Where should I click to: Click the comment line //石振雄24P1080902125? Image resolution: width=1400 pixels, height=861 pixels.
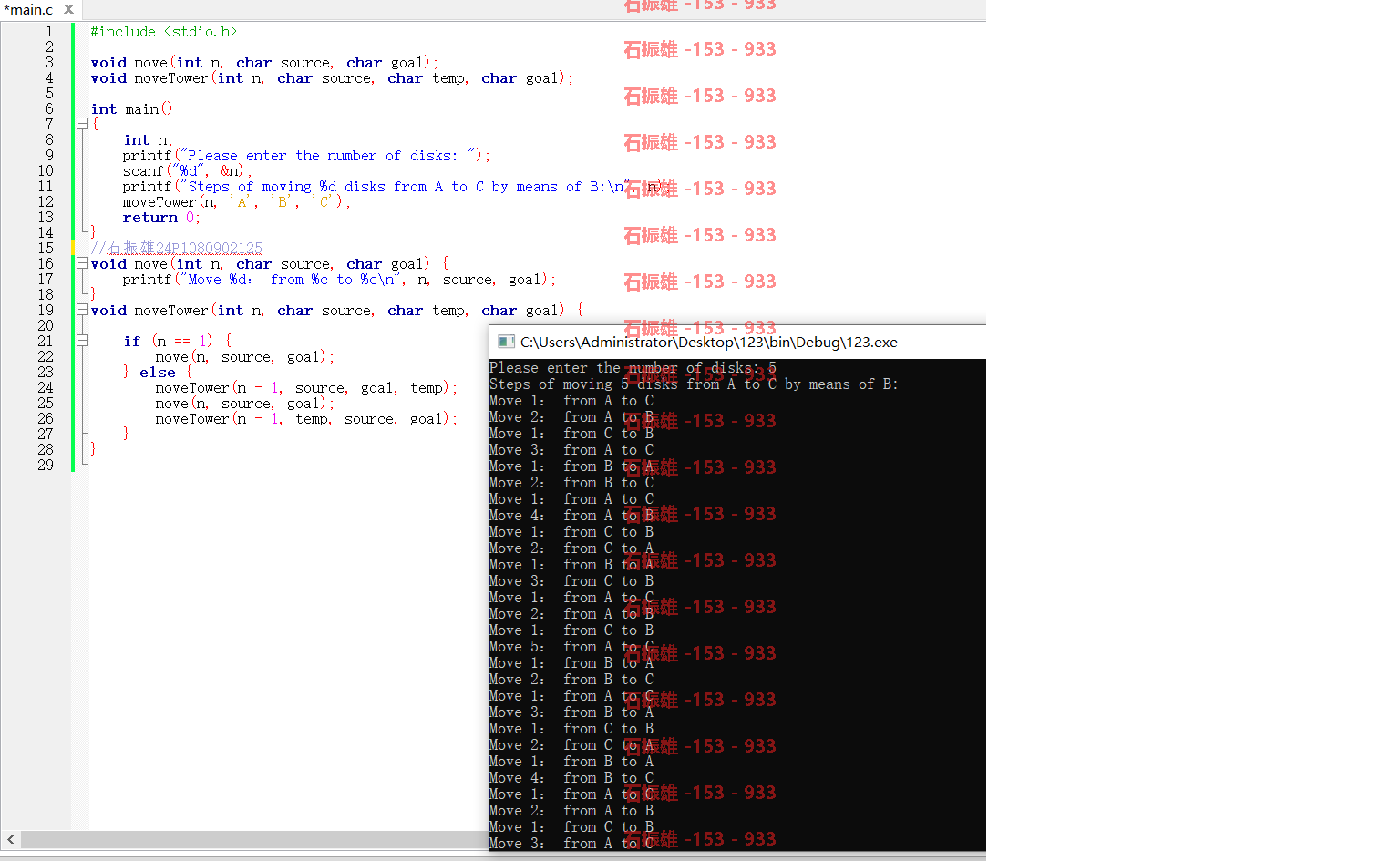176,248
